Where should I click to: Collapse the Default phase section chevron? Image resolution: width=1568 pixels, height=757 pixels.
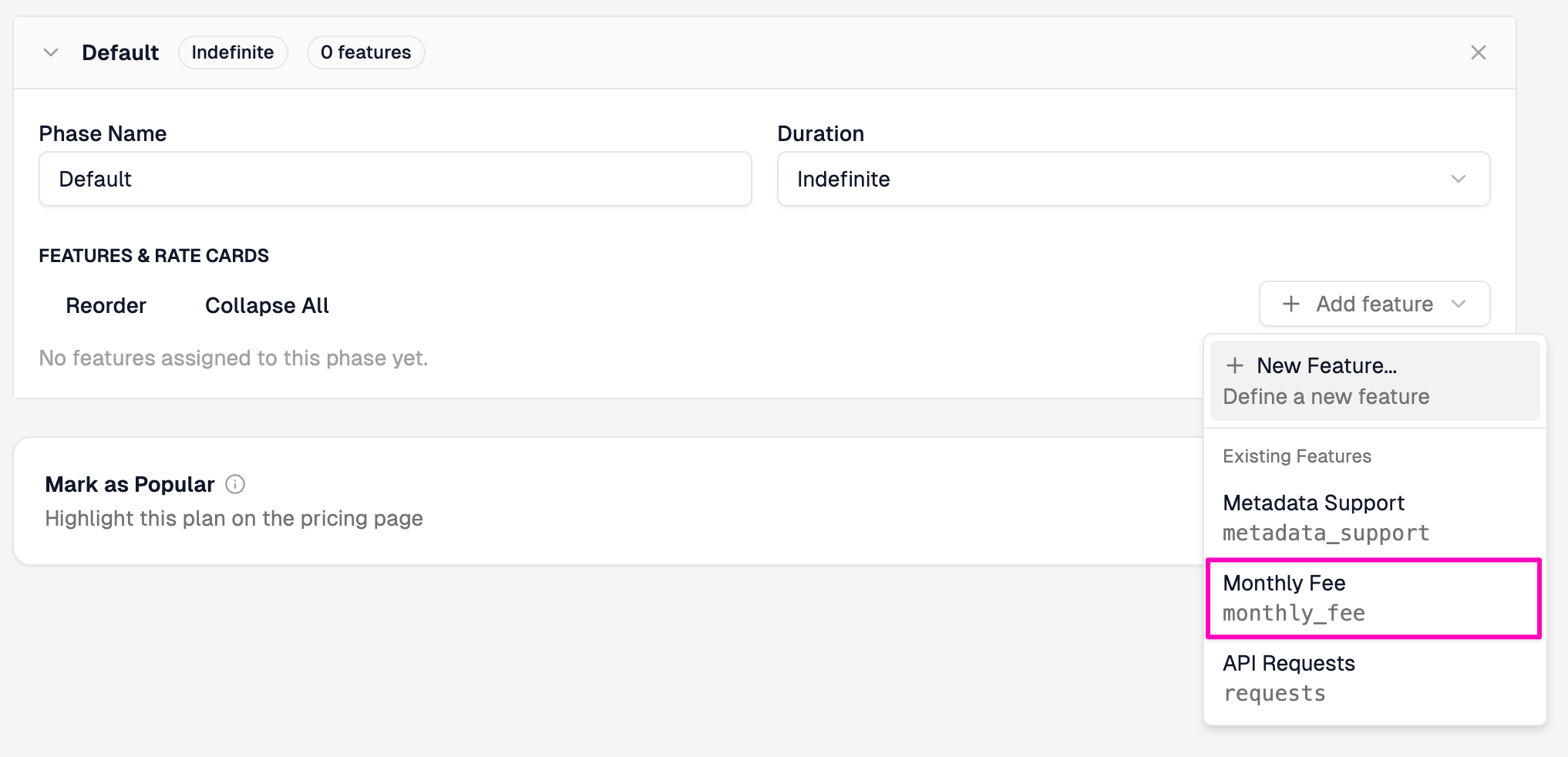[x=51, y=52]
